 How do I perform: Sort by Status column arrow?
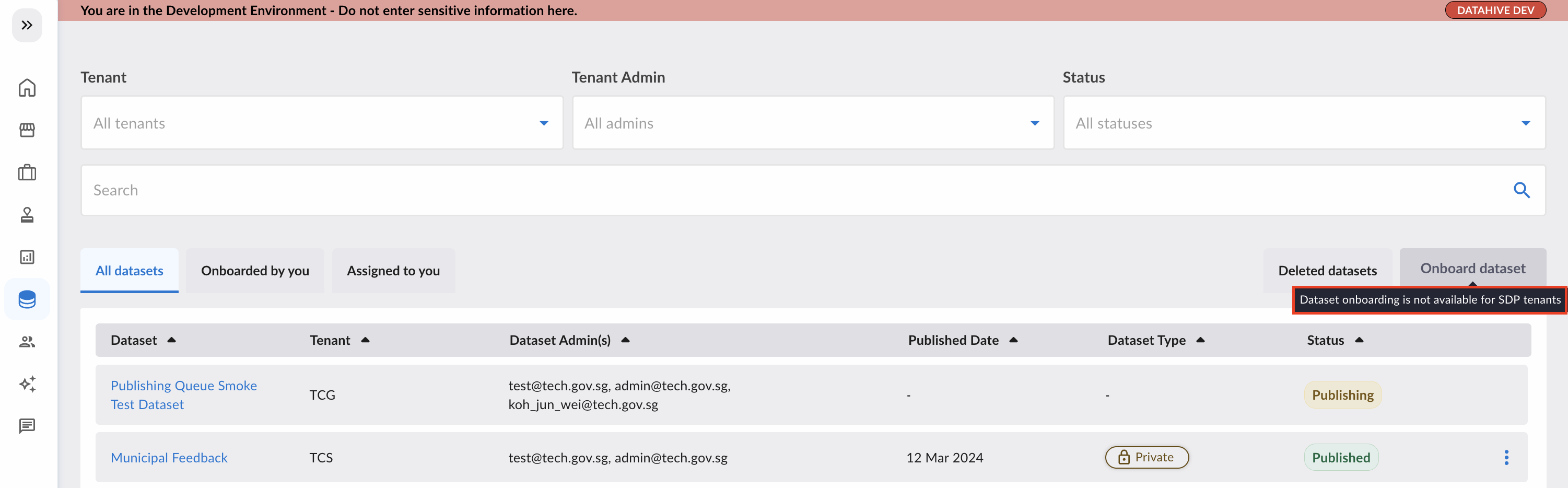point(1359,340)
